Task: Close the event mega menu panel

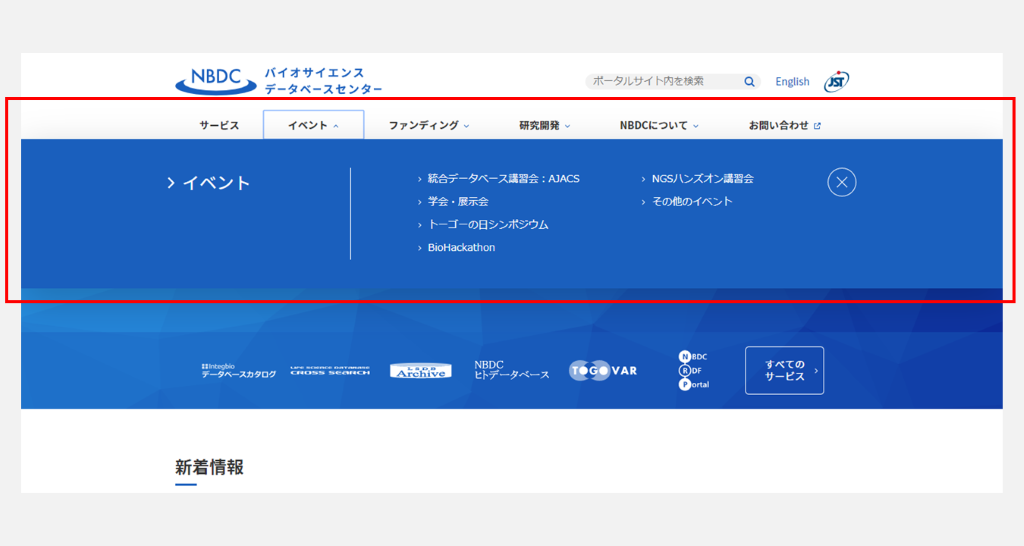Action: [x=842, y=182]
